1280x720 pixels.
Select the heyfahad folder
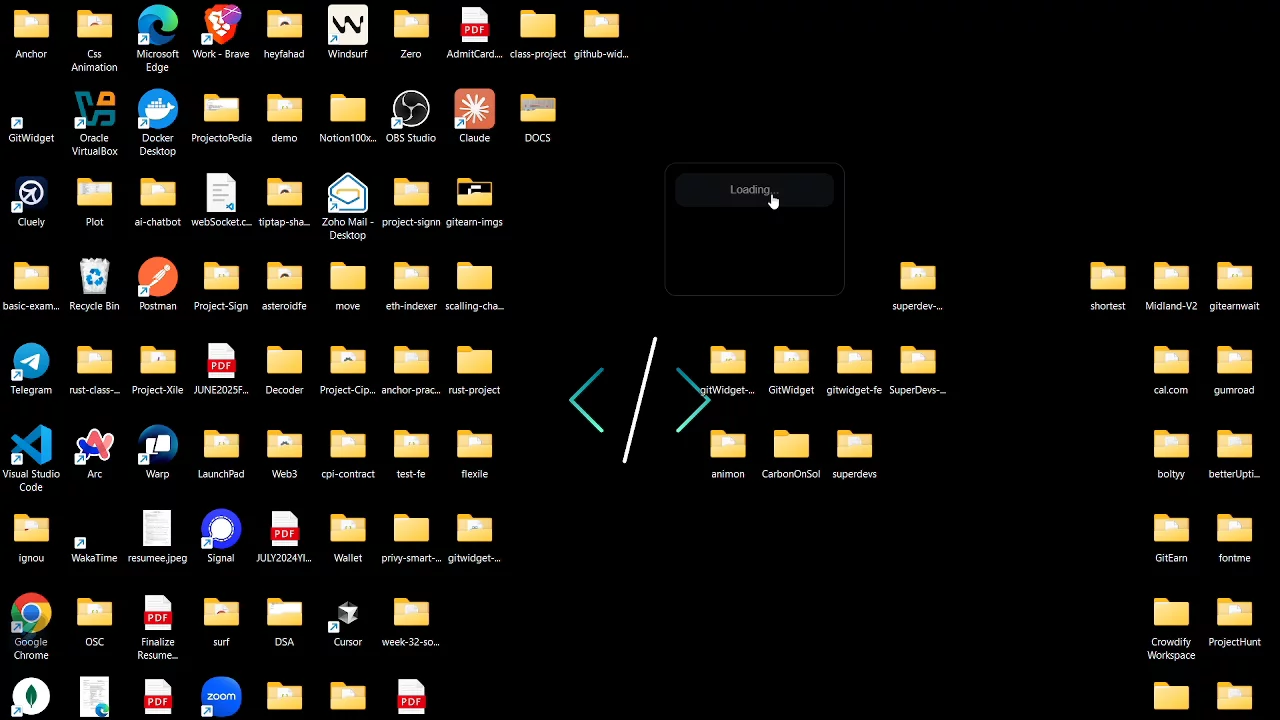pyautogui.click(x=284, y=26)
